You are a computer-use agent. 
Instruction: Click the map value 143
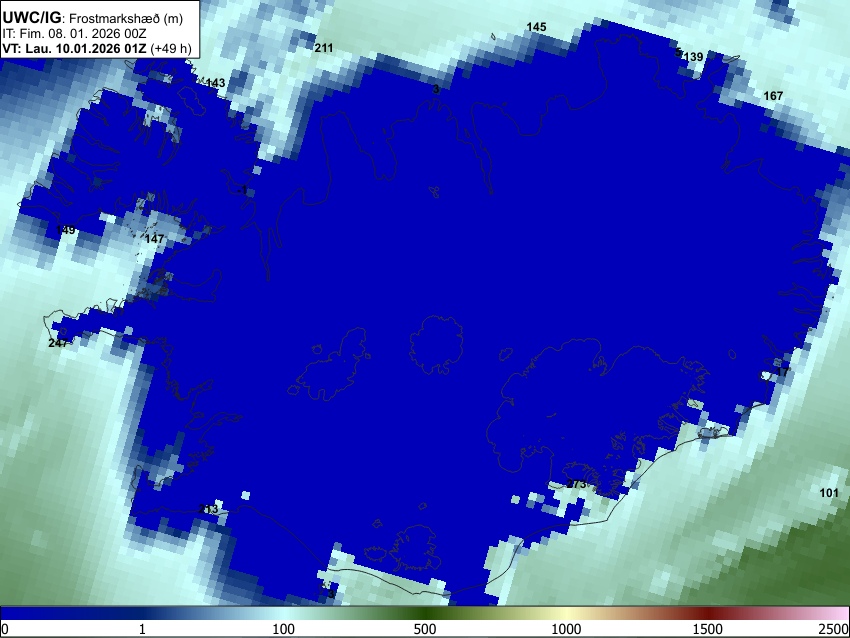(x=216, y=83)
